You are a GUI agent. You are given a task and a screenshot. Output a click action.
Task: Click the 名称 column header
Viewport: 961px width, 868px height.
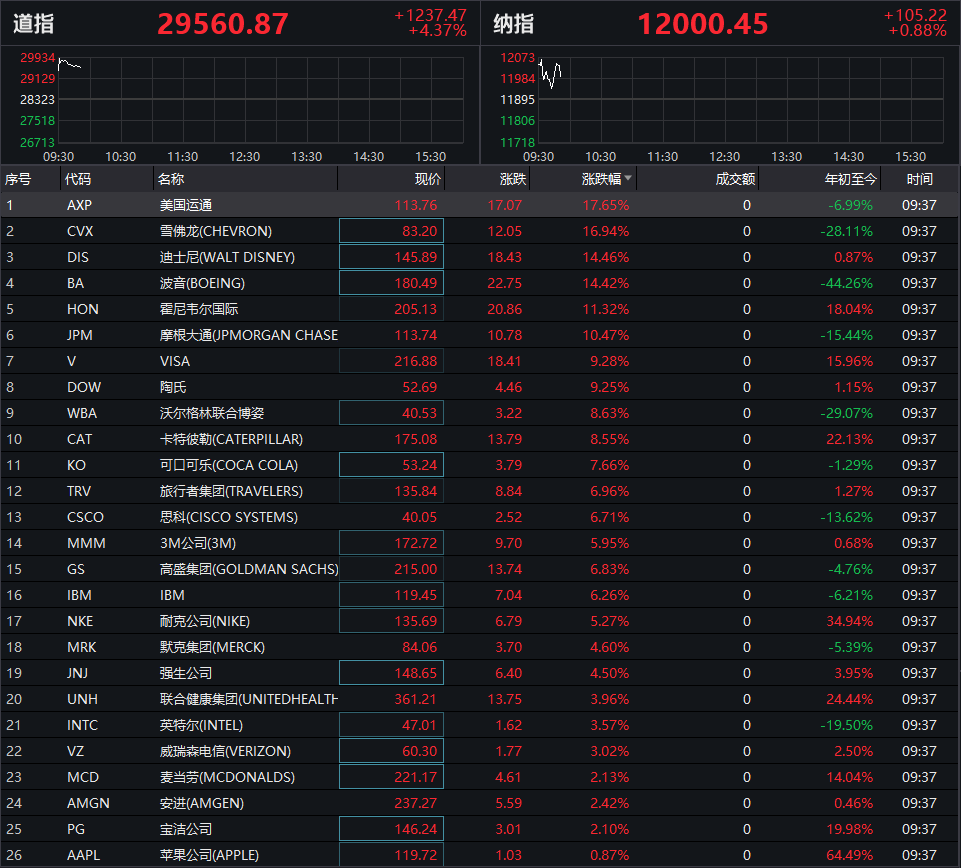click(x=171, y=179)
